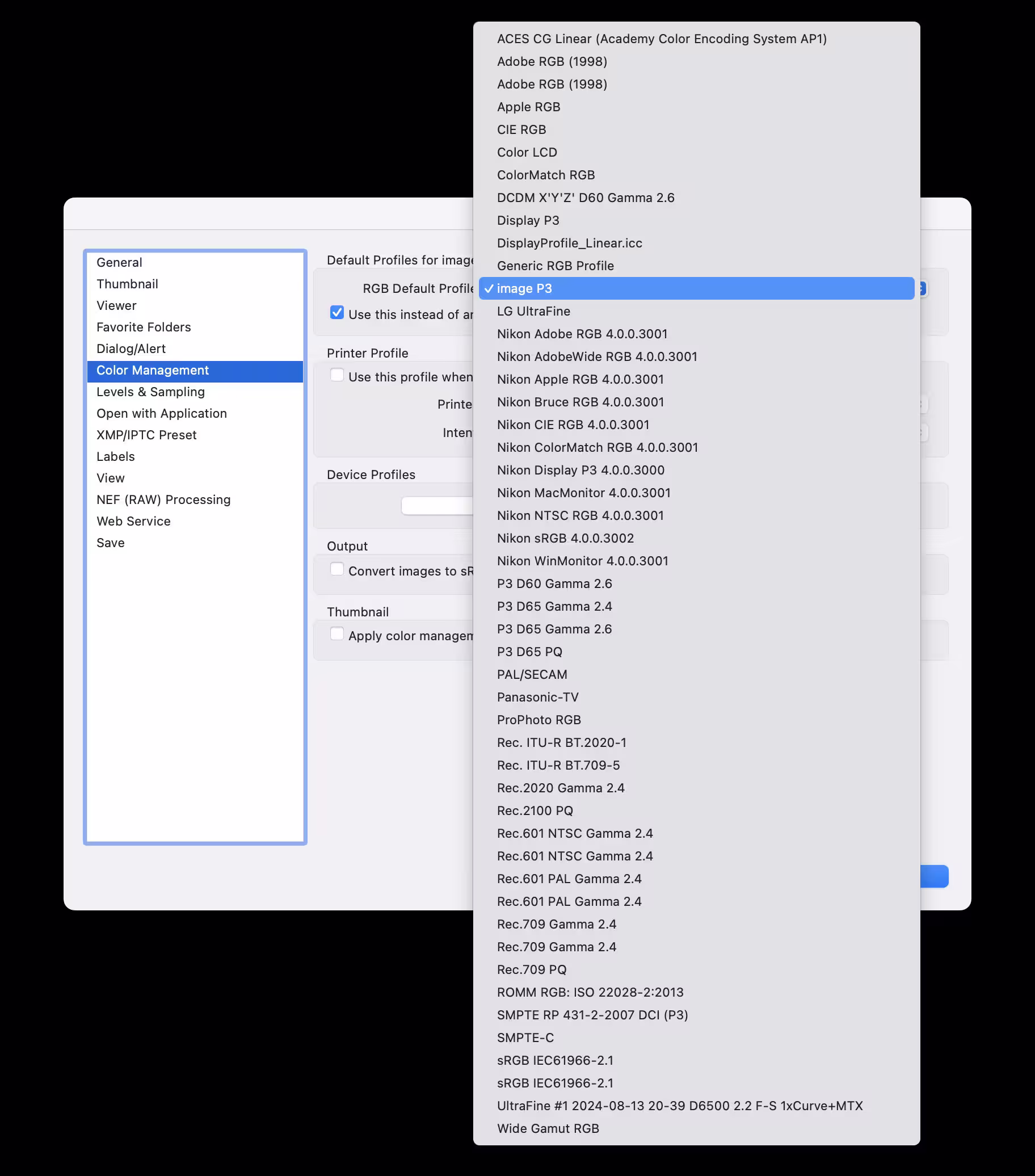Choose ROMM RGB: ISO 22028-2:2013

pos(696,993)
